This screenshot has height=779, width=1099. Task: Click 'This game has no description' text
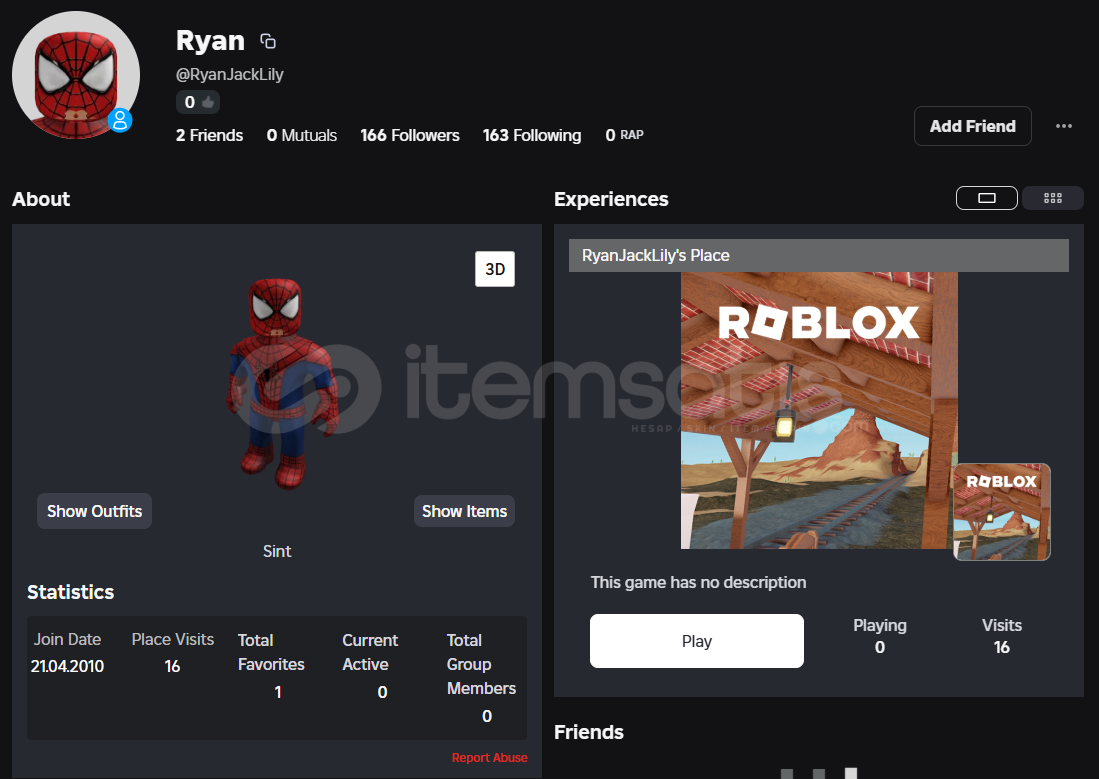(x=698, y=582)
